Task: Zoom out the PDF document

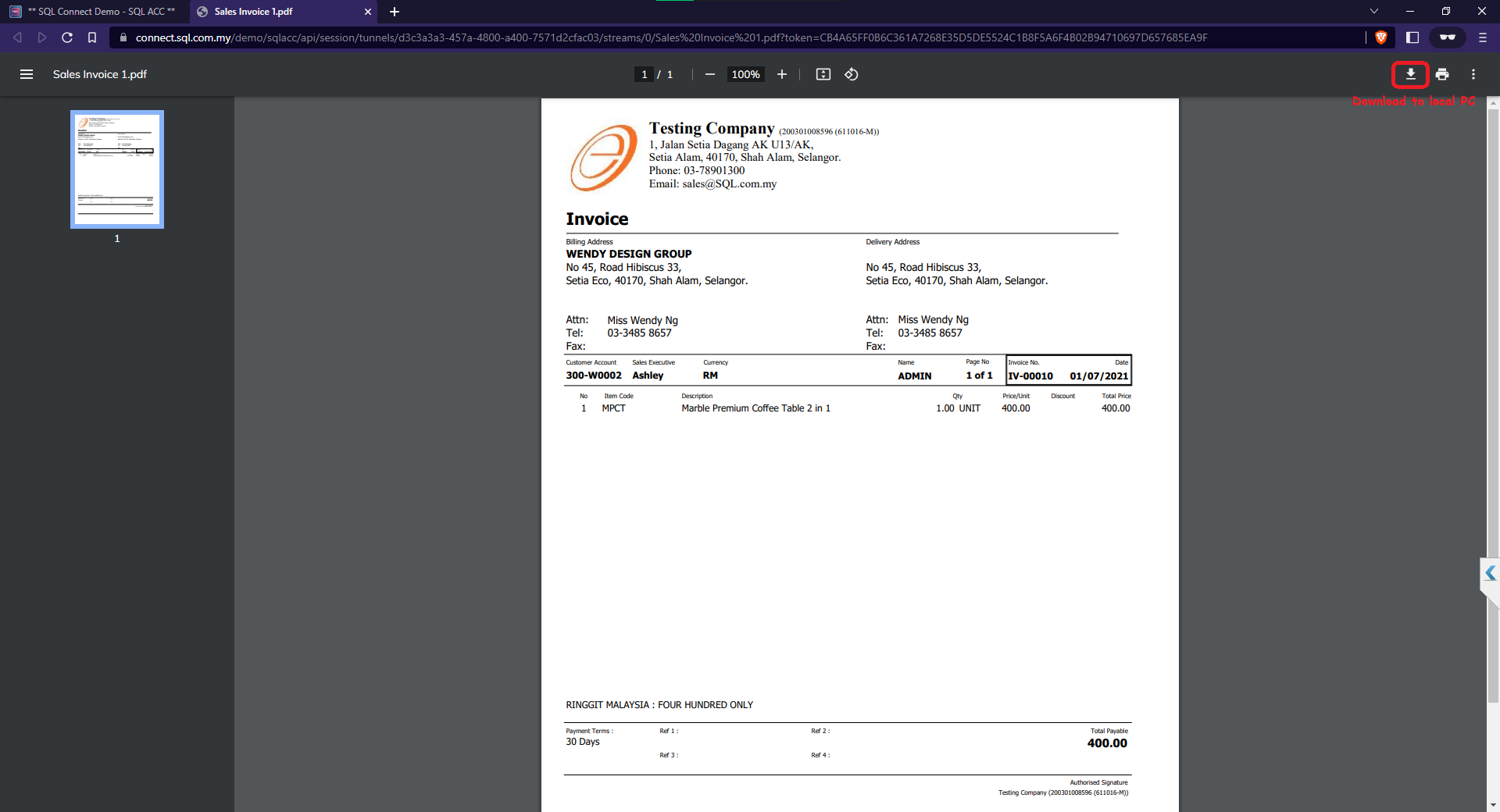Action: click(x=709, y=74)
